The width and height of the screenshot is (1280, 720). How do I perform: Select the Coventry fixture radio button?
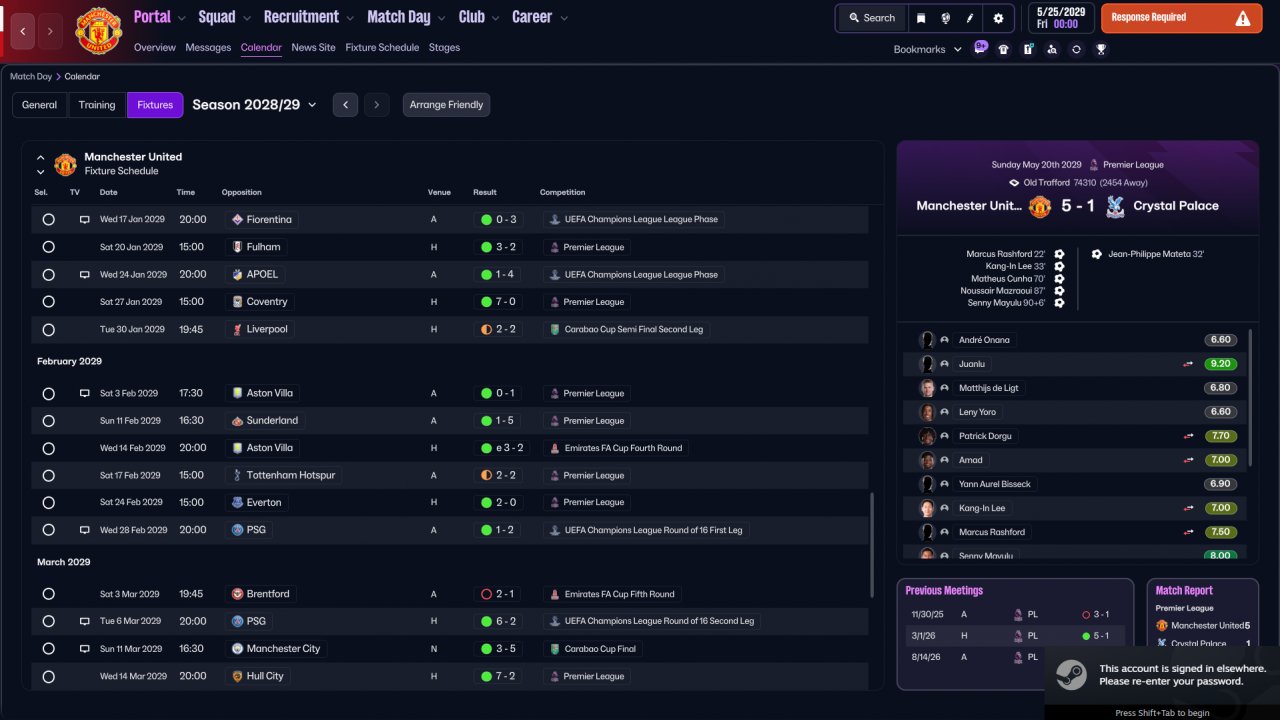[x=48, y=302]
